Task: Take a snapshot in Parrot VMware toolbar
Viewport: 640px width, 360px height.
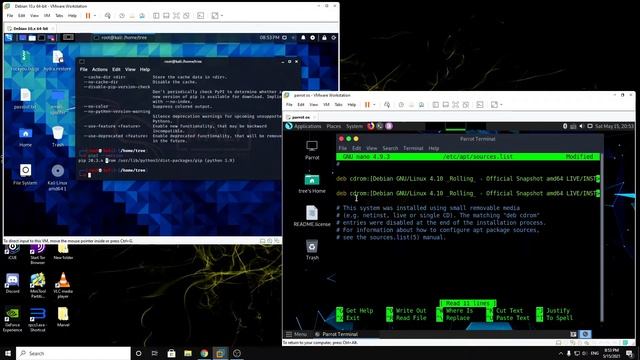Action: click(x=401, y=104)
